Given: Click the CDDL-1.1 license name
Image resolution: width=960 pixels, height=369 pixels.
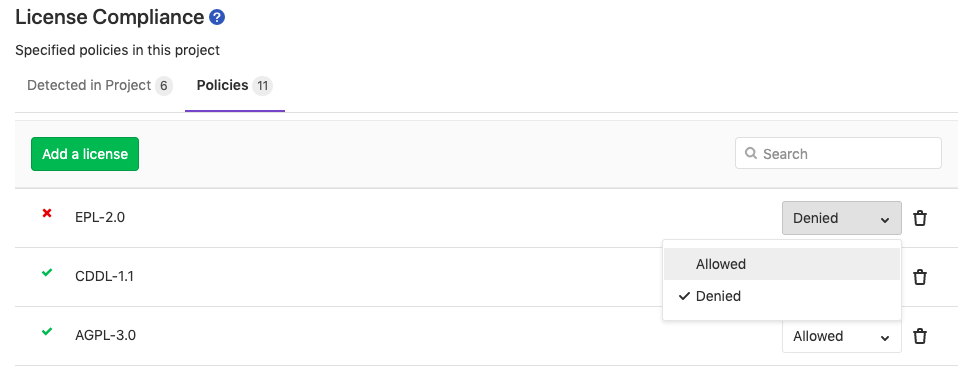Looking at the screenshot, I should [104, 277].
